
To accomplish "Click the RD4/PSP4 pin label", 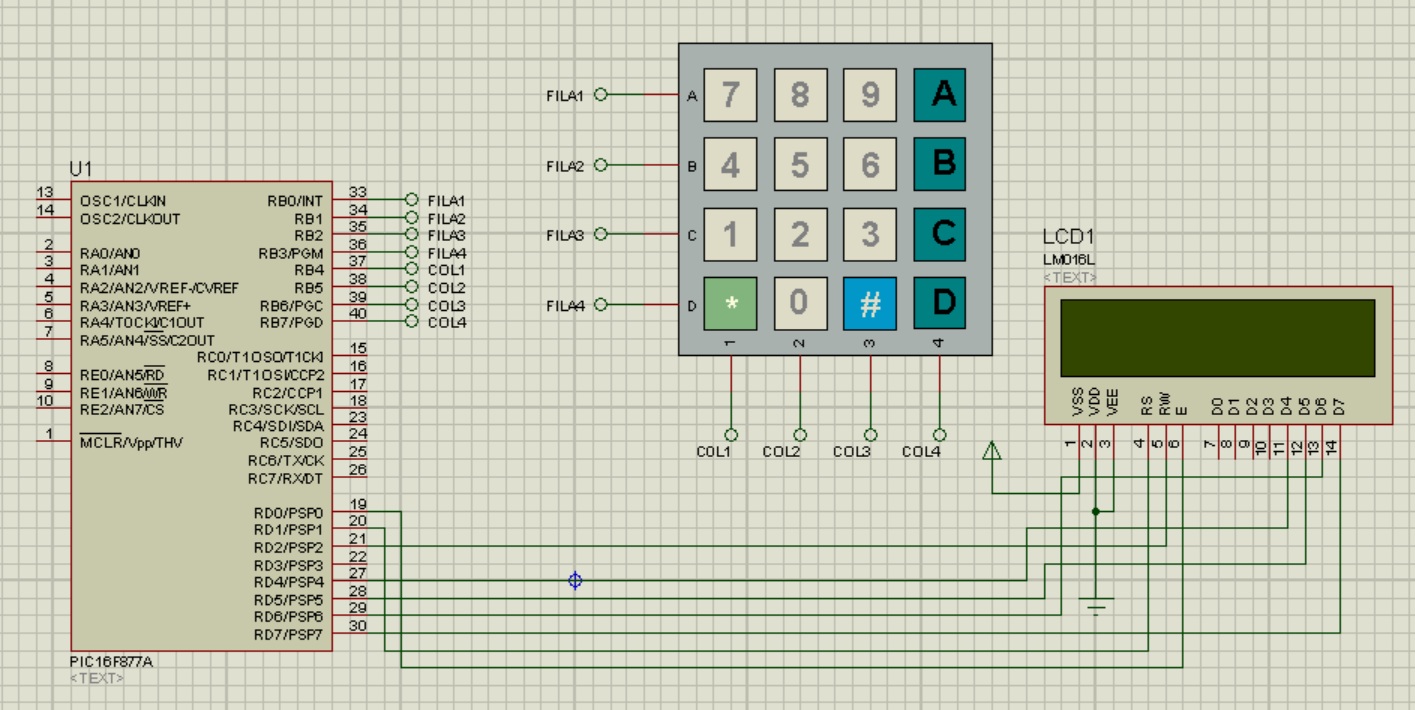I will click(x=288, y=582).
